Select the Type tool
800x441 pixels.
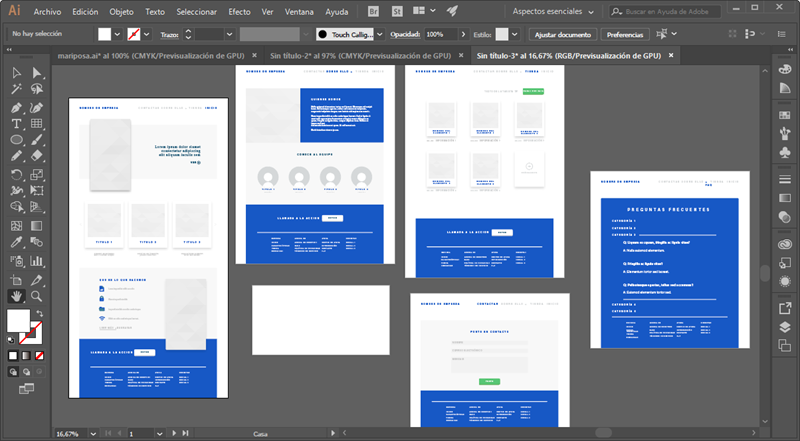pyautogui.click(x=17, y=124)
